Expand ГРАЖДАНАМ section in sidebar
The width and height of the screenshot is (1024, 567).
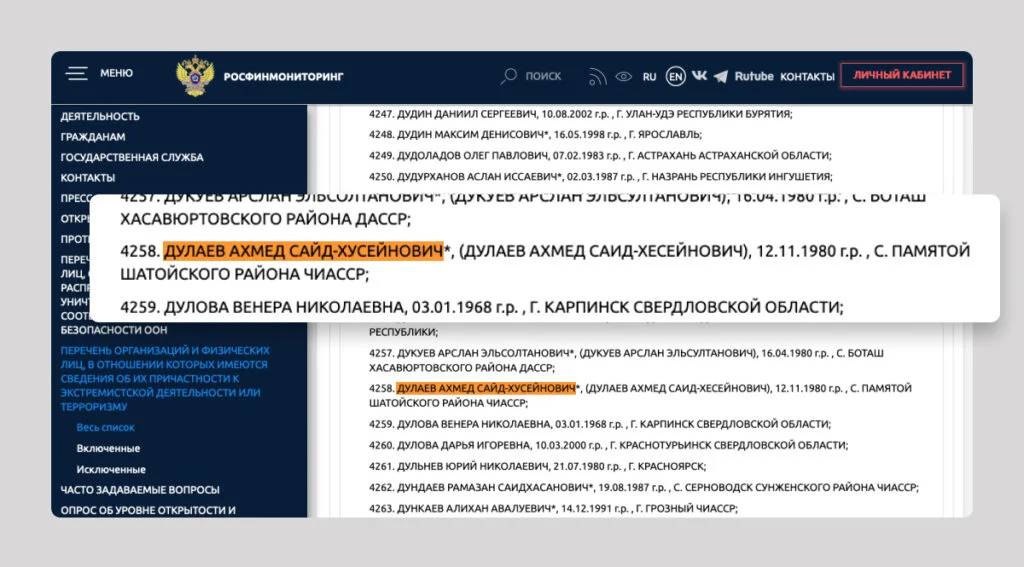(x=93, y=137)
